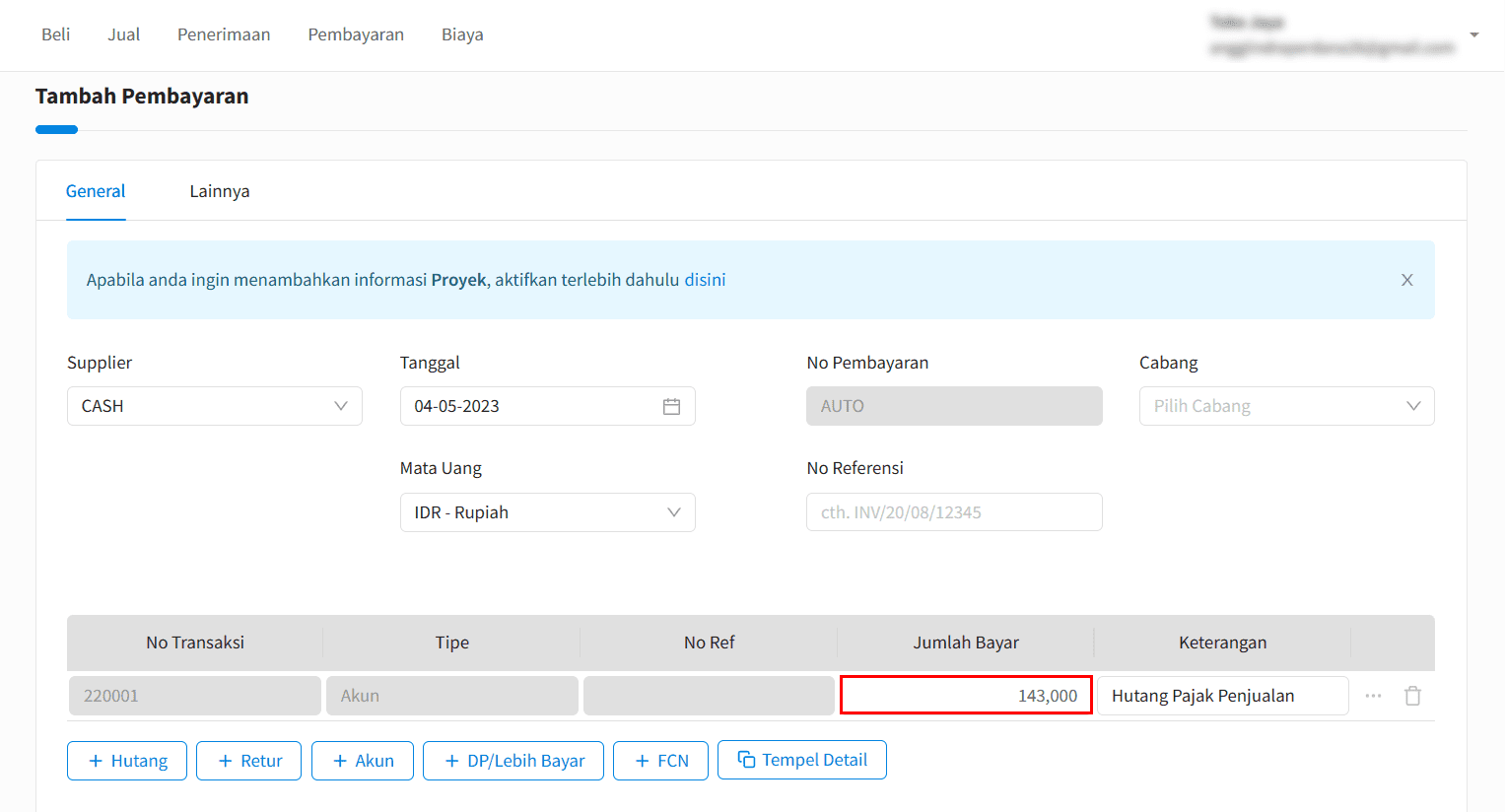Open the Supplier dropdown showing CASH
Screen dimensions: 1505x812
pos(215,406)
